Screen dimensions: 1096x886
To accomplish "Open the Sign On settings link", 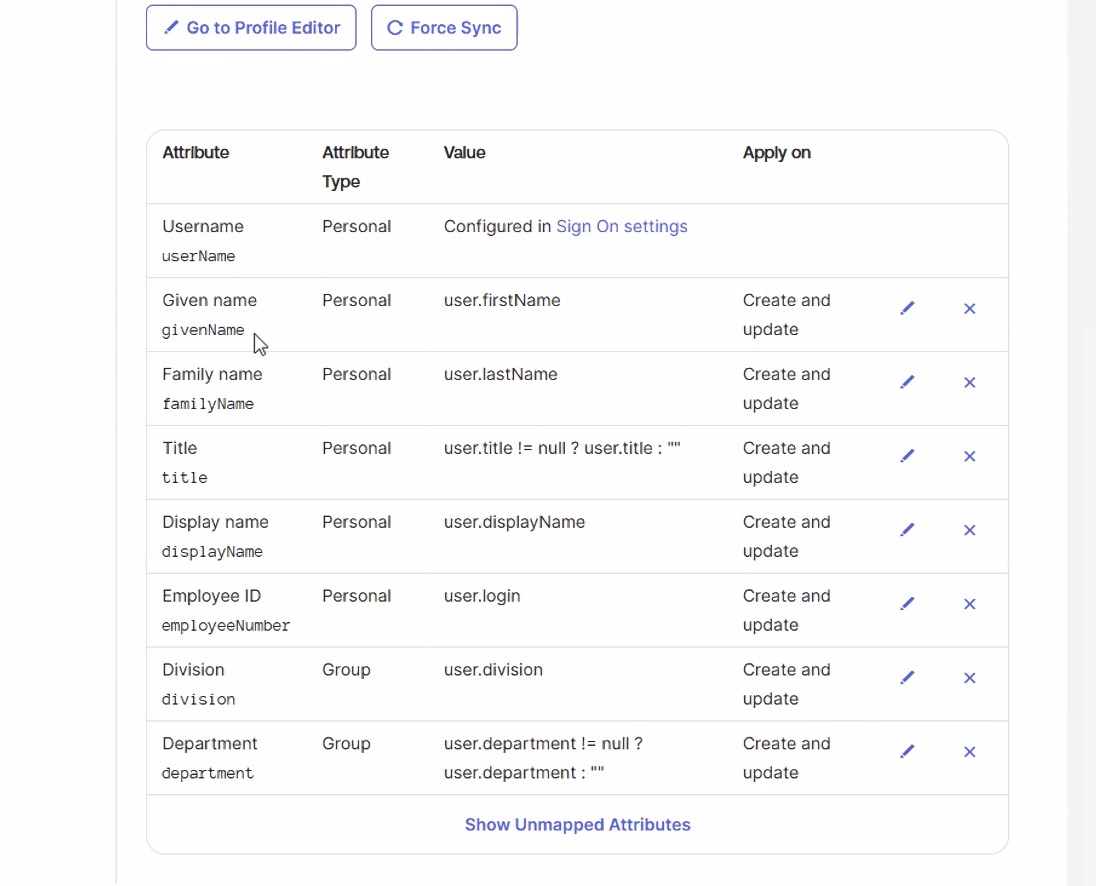I will (621, 226).
